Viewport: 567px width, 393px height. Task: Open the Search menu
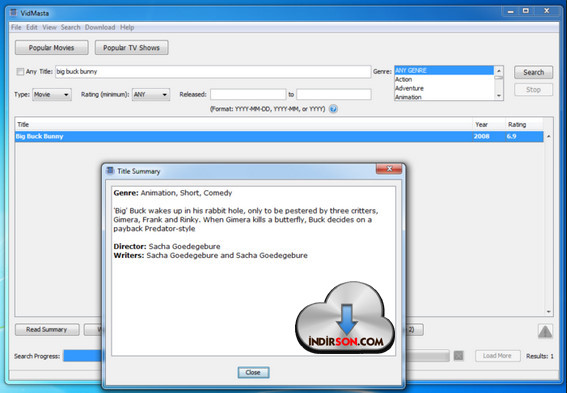71,27
